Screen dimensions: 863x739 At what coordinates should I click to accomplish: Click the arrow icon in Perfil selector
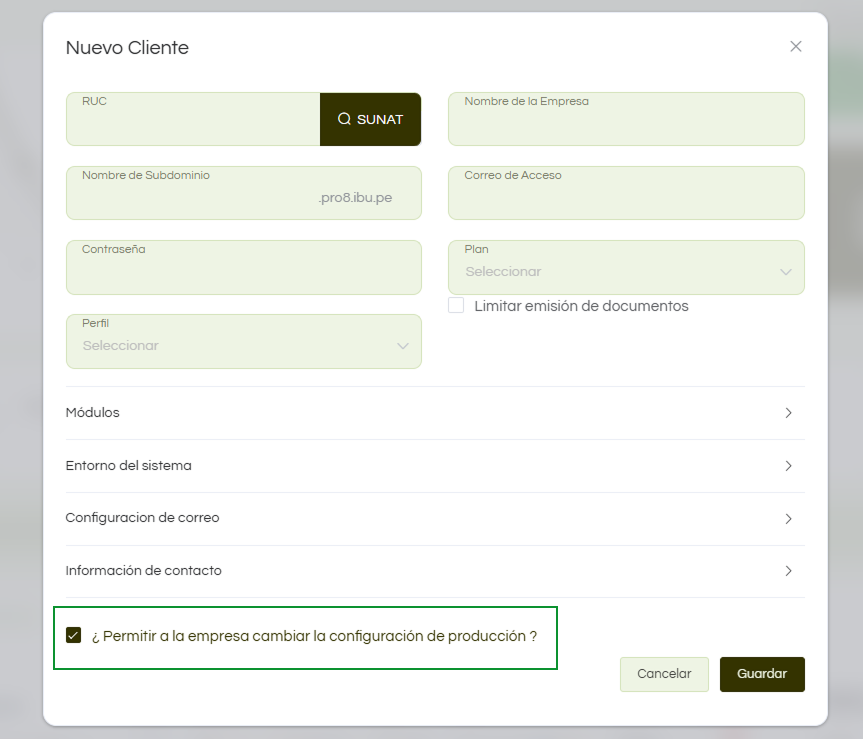pyautogui.click(x=403, y=346)
